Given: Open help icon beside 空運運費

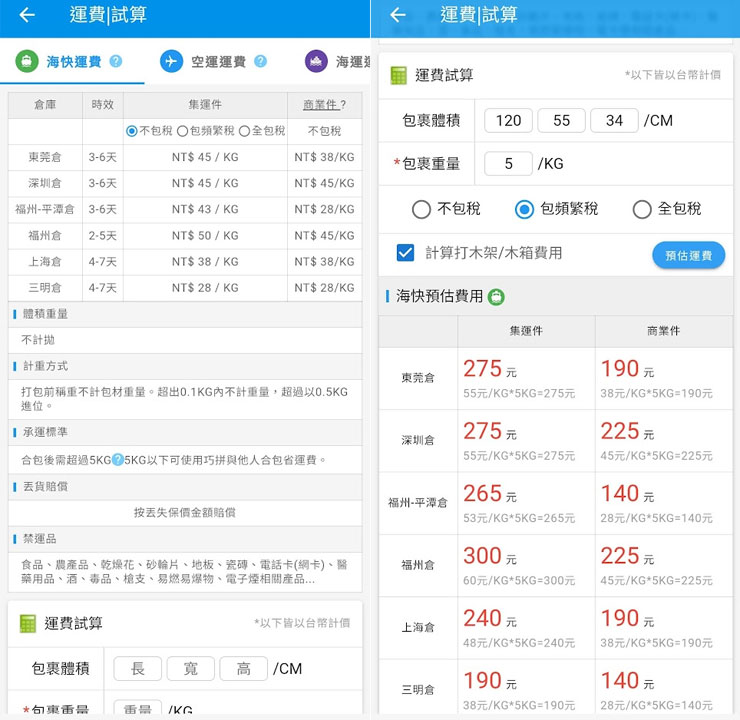Looking at the screenshot, I should 261,61.
